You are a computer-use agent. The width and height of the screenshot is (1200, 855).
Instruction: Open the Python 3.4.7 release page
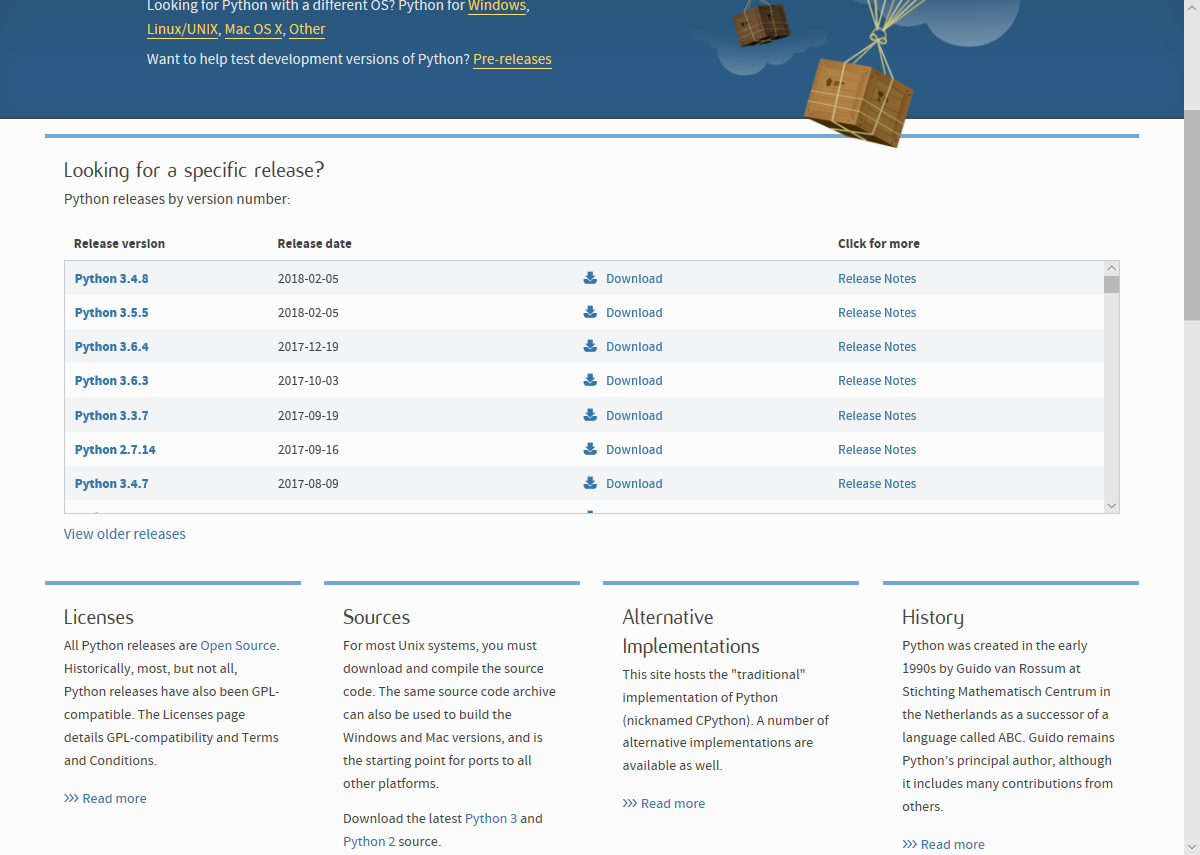112,484
